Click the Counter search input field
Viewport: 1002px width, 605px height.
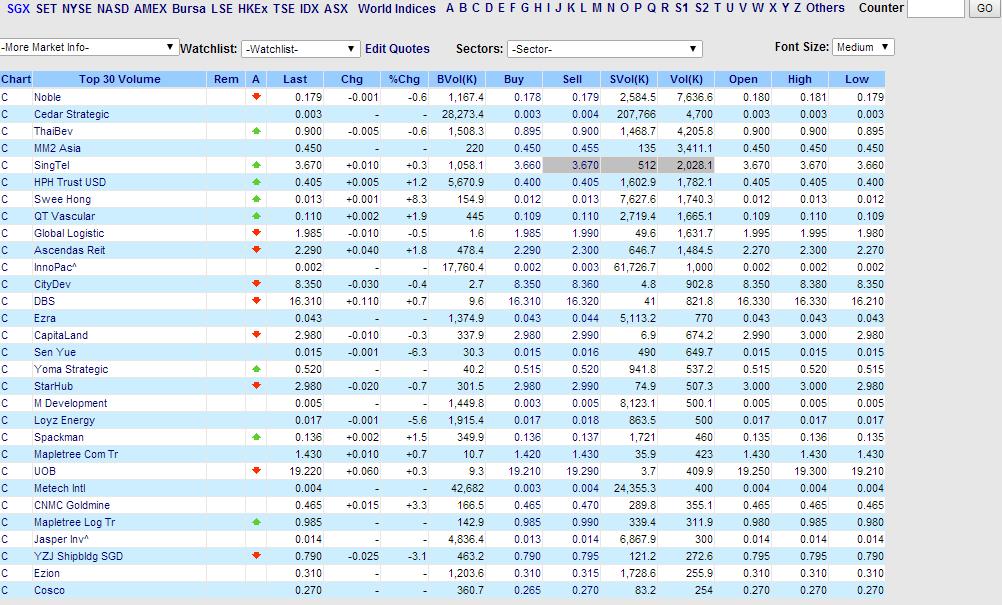(x=936, y=8)
